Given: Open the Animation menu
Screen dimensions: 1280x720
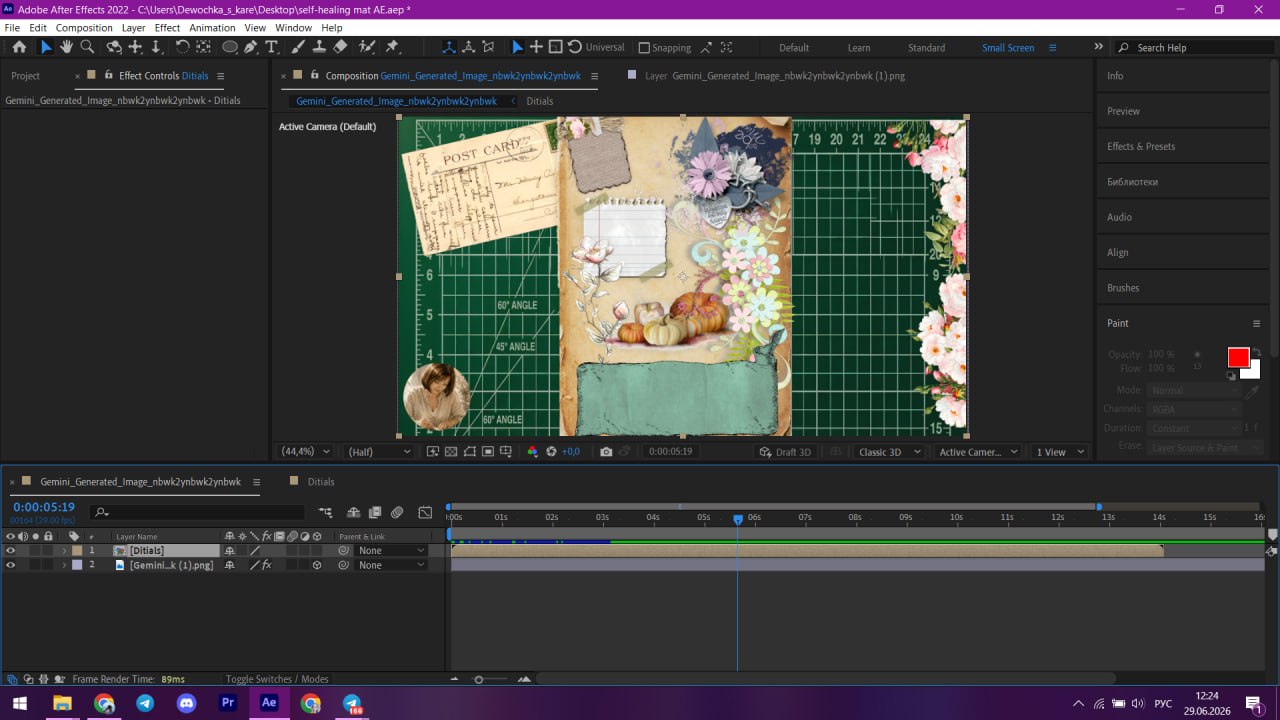Looking at the screenshot, I should tap(212, 28).
